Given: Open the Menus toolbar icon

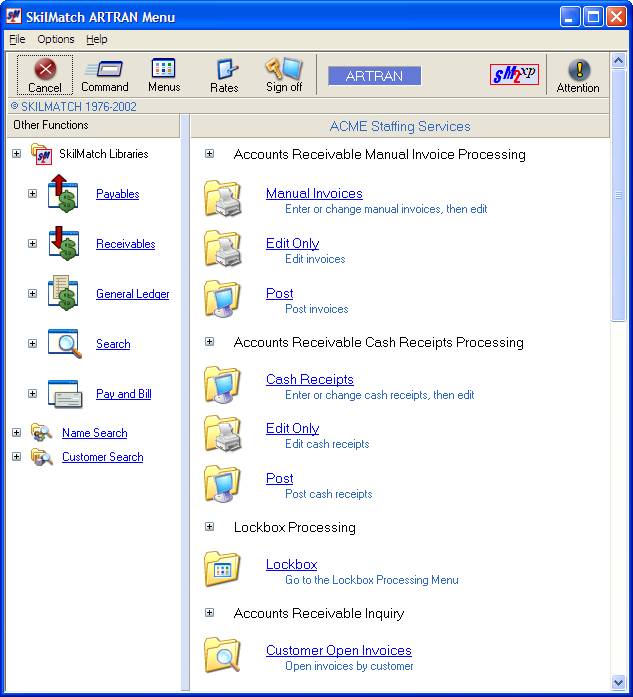Looking at the screenshot, I should 164,68.
